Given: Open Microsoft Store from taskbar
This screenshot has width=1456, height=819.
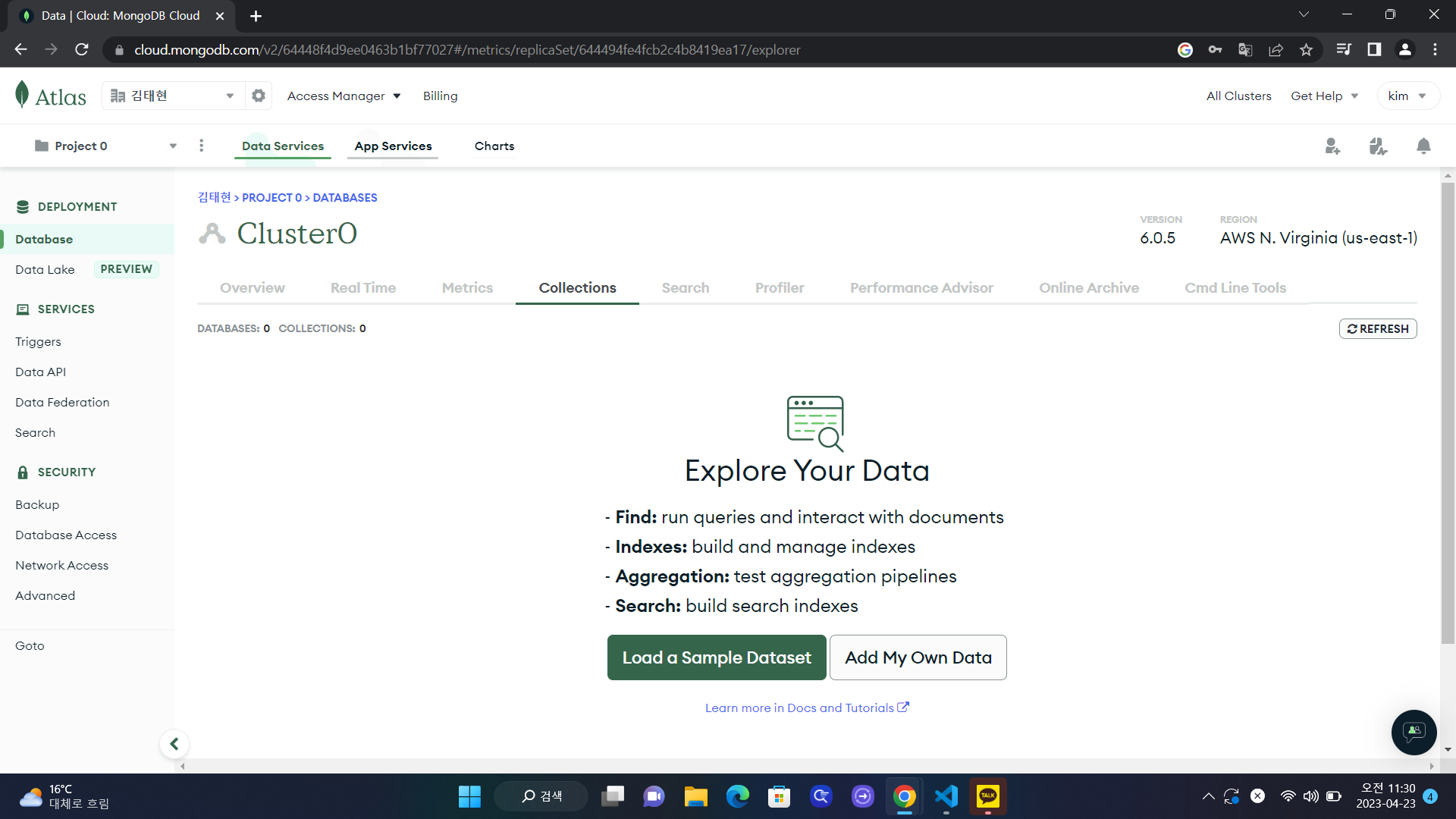Looking at the screenshot, I should click(779, 796).
